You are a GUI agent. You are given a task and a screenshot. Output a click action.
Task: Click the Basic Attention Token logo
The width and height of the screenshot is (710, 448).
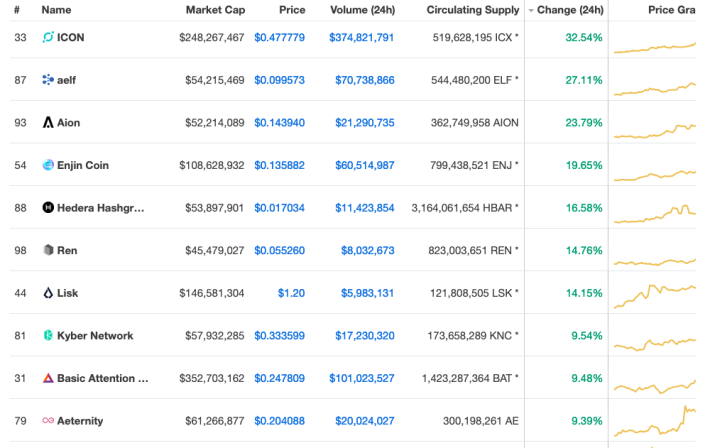48,378
